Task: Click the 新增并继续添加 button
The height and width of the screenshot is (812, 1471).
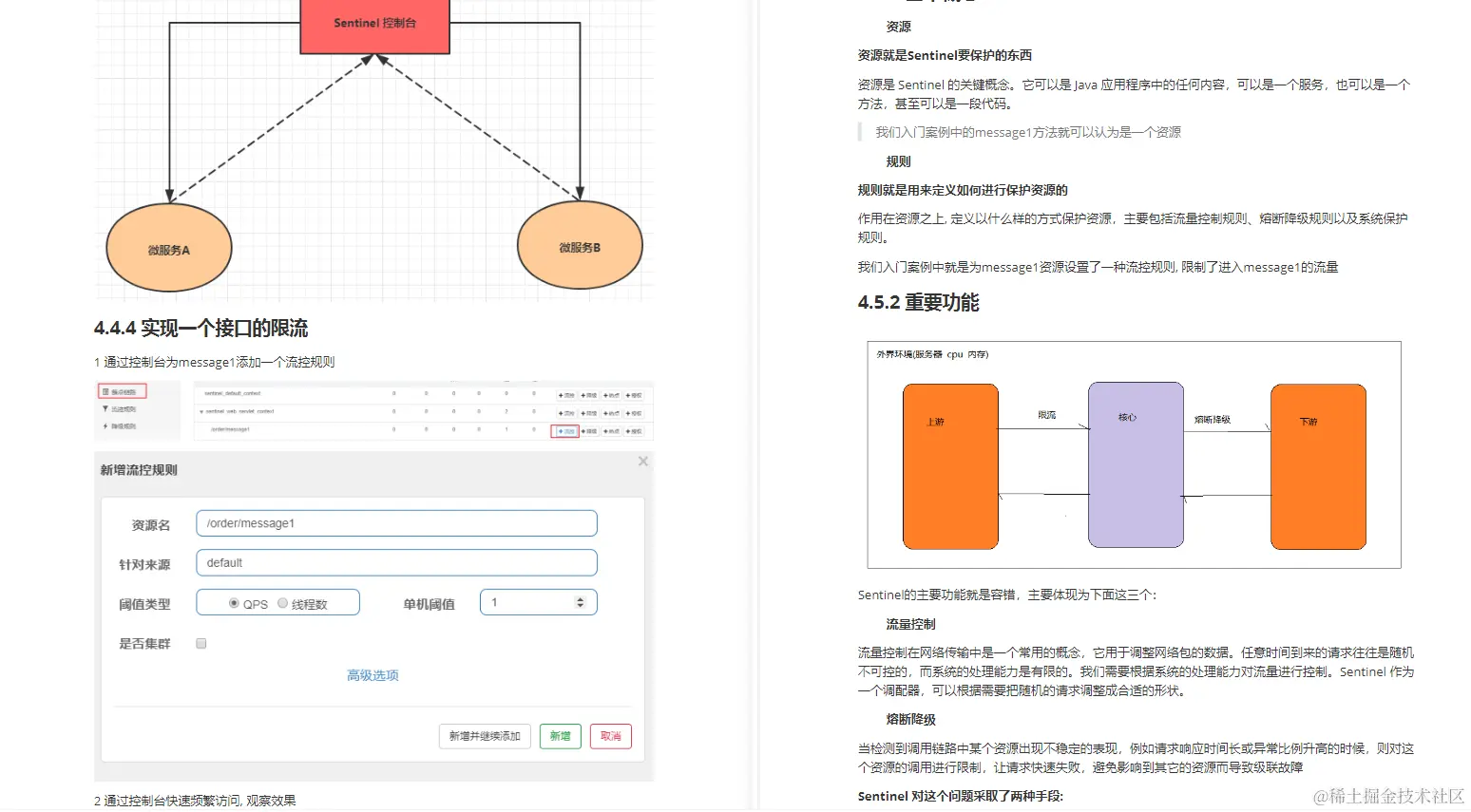Action: [485, 736]
